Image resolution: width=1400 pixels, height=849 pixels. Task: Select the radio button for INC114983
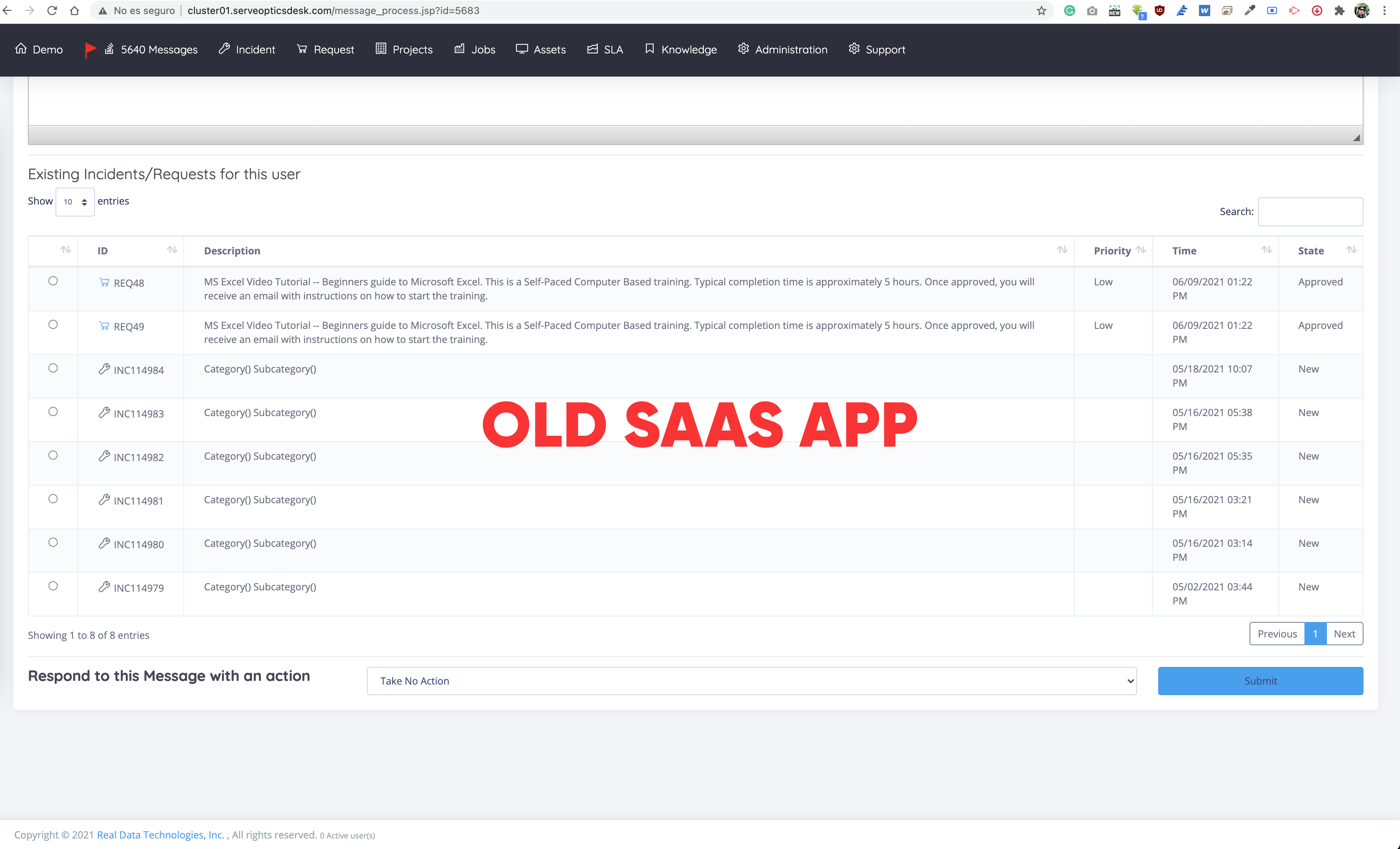point(53,411)
